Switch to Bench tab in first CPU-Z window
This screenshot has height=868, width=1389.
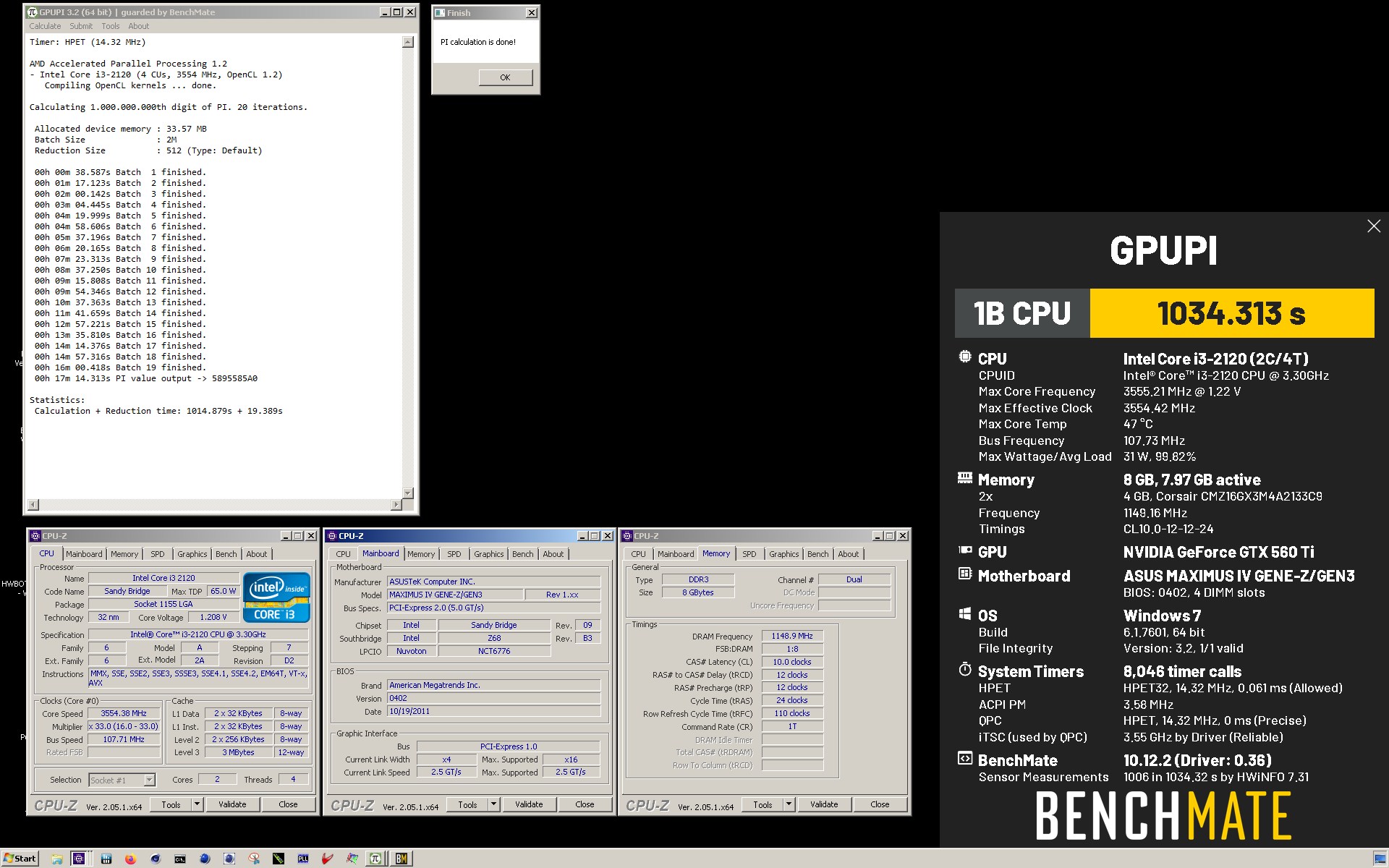226,554
